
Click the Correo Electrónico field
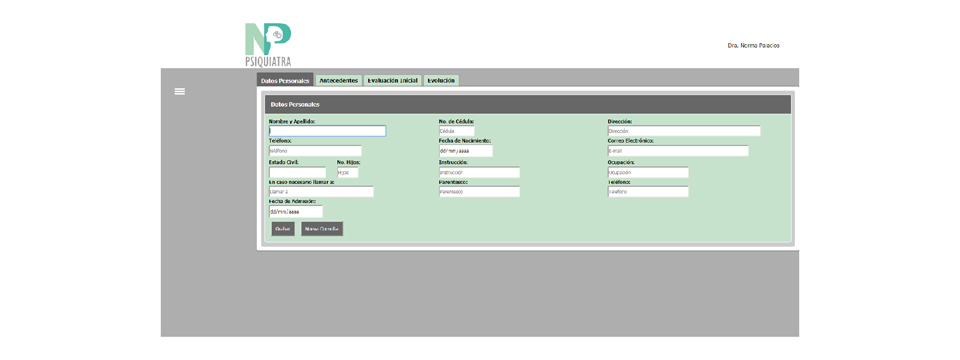click(x=678, y=151)
